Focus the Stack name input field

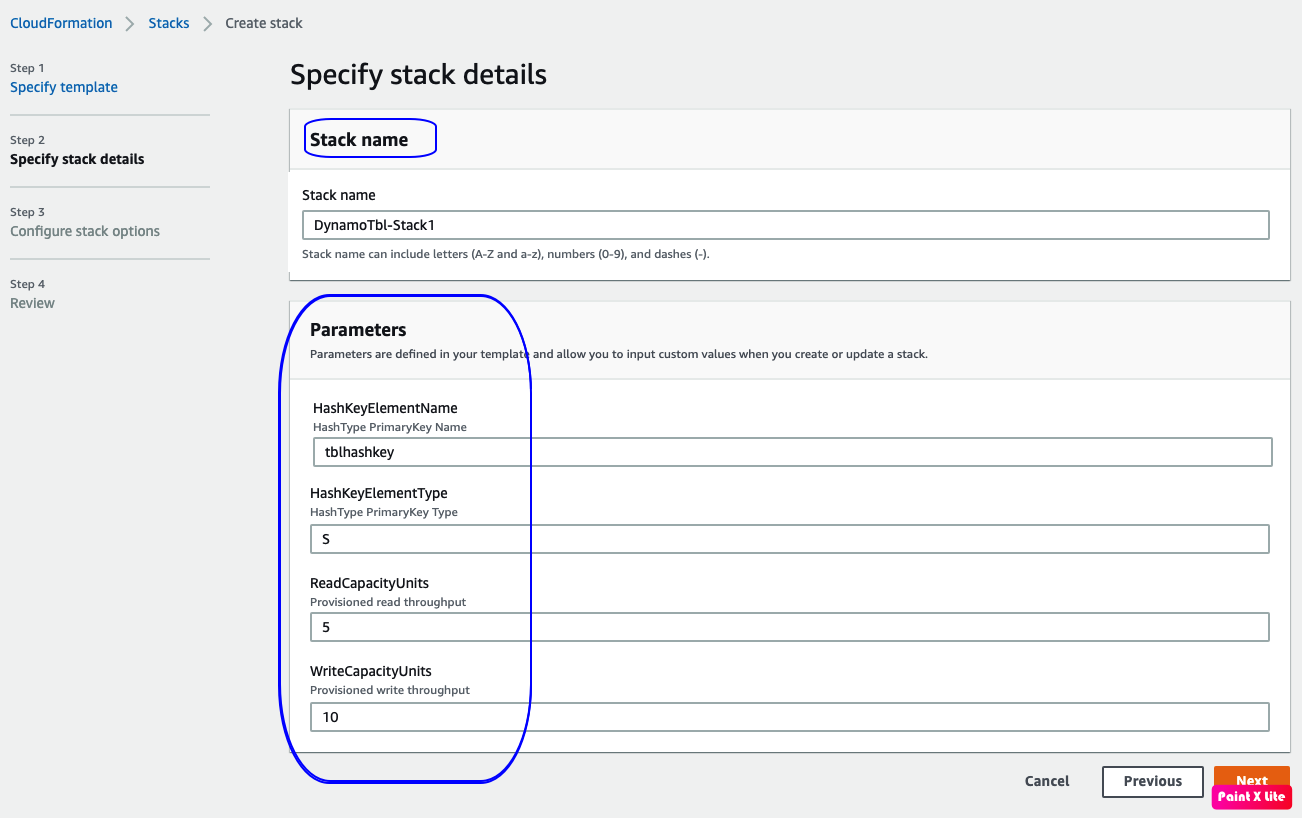785,225
